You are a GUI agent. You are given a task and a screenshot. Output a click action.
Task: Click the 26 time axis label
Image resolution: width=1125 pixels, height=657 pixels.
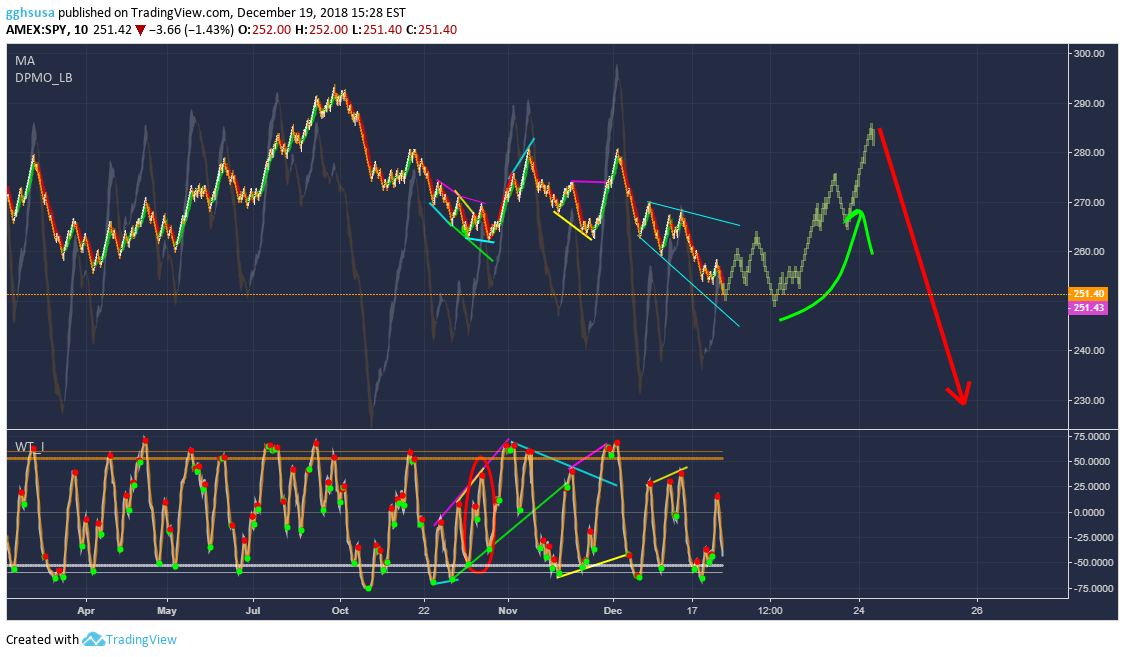point(976,611)
